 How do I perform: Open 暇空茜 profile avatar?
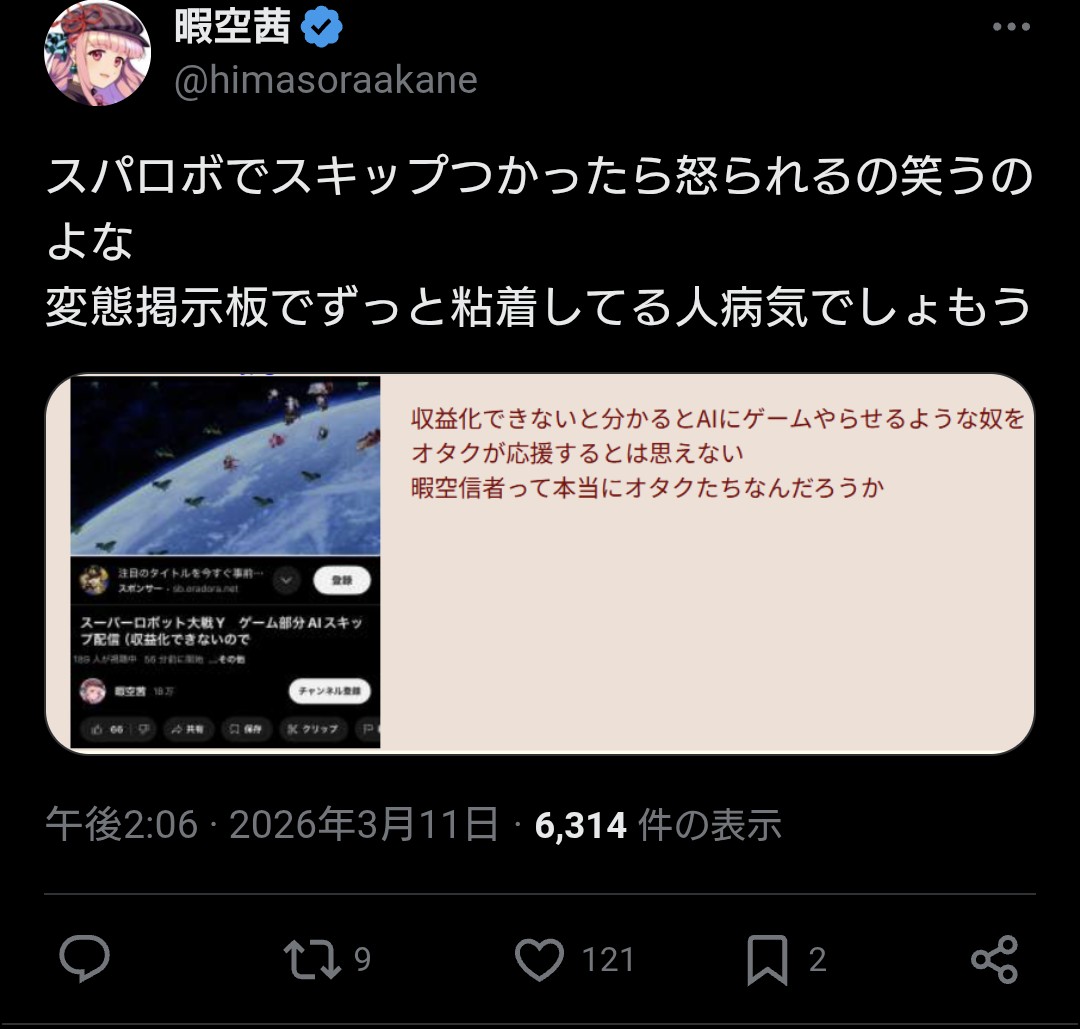[x=97, y=53]
